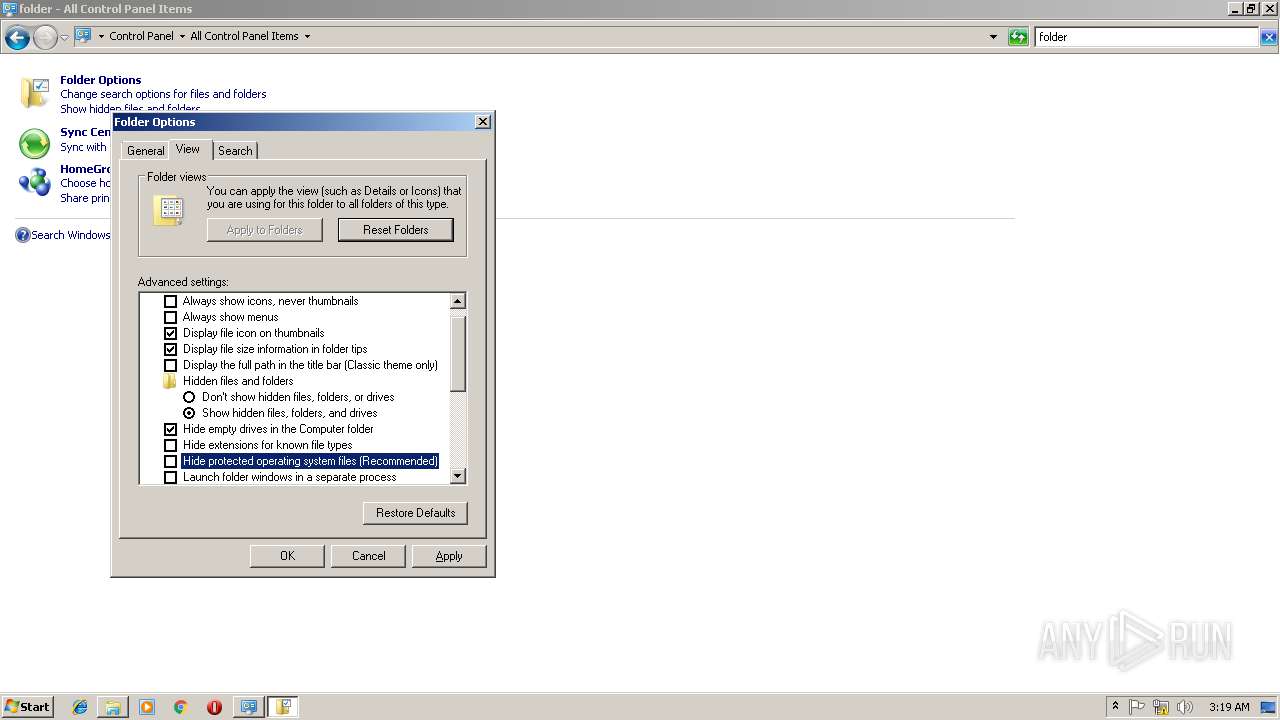Launch Google Chrome from the taskbar
The height and width of the screenshot is (720, 1280).
point(181,707)
